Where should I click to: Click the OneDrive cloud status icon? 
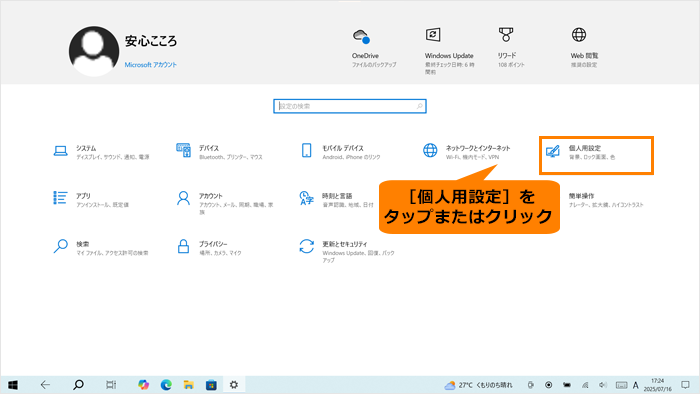pyautogui.click(x=361, y=36)
